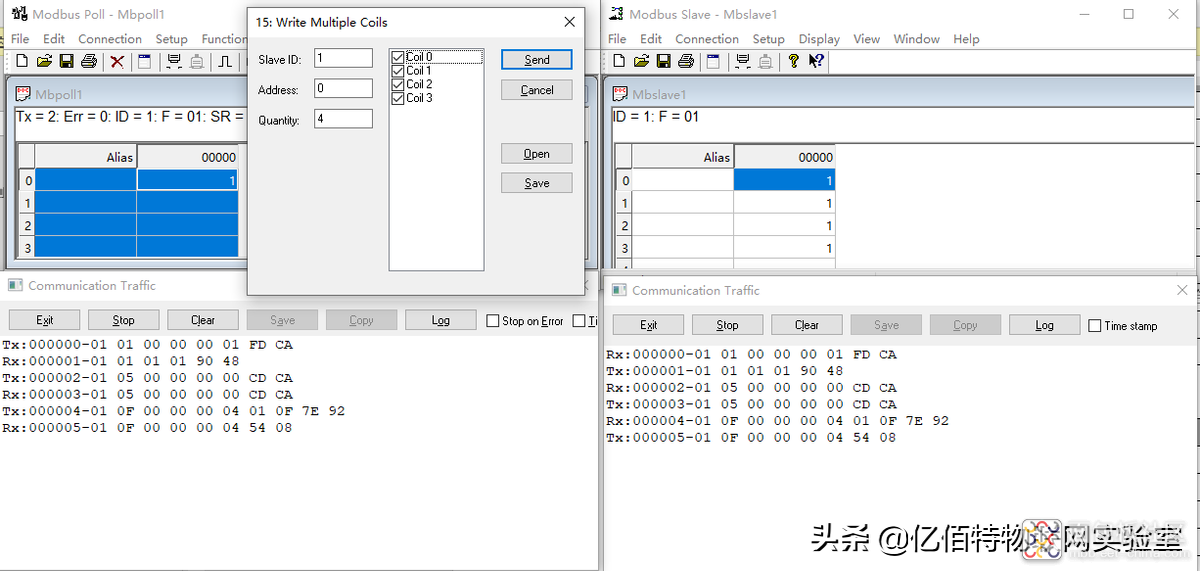Click Open file icon in Modbus Poll toolbar
The width and height of the screenshot is (1200, 571).
pos(44,62)
